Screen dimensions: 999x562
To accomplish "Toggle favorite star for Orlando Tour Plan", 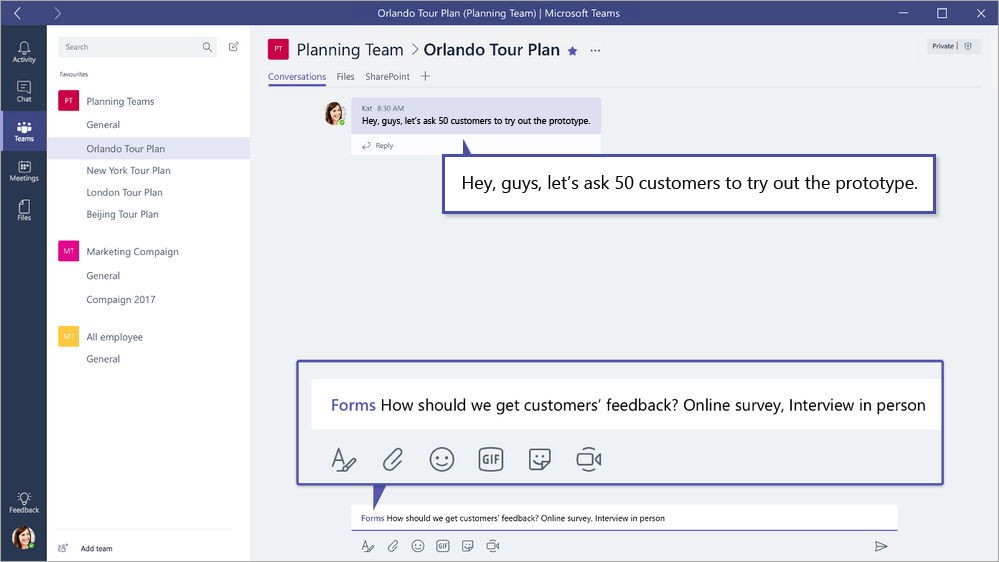I will click(x=573, y=51).
